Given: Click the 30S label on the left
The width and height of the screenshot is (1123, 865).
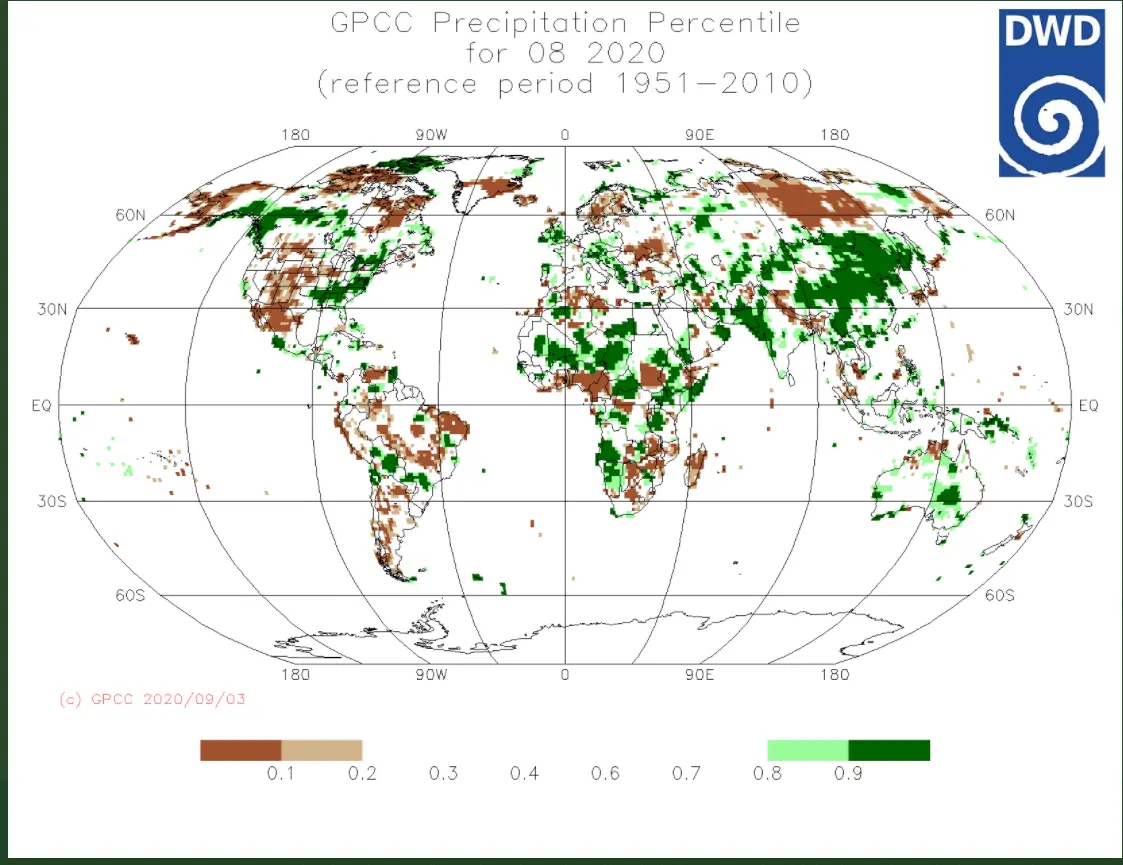Looking at the screenshot, I should (51, 501).
